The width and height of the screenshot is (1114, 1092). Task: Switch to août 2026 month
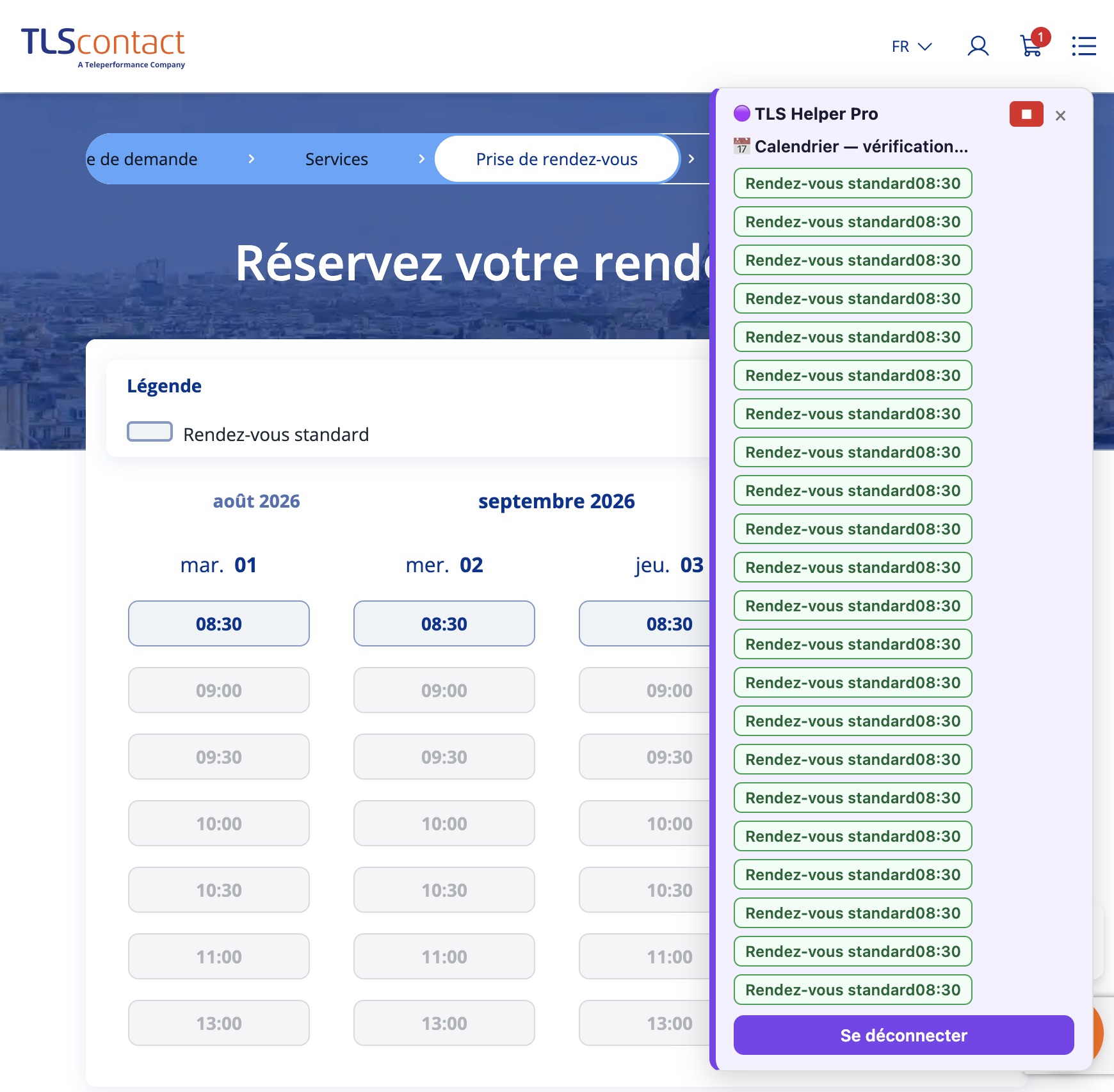[x=256, y=501]
